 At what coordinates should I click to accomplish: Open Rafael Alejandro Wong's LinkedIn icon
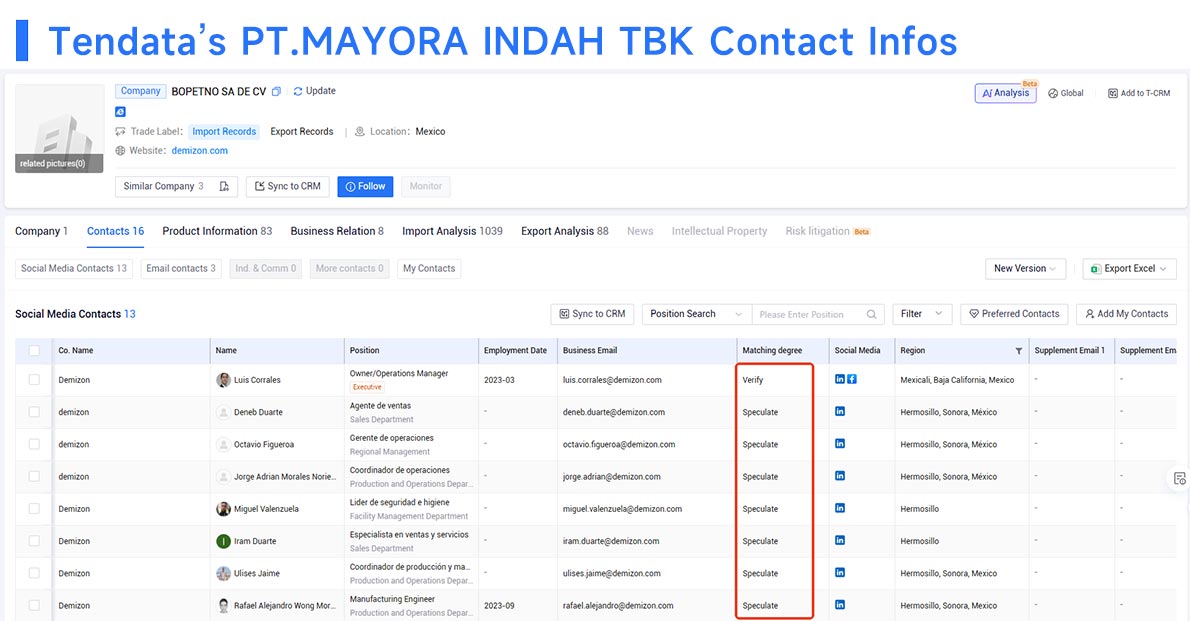point(839,605)
